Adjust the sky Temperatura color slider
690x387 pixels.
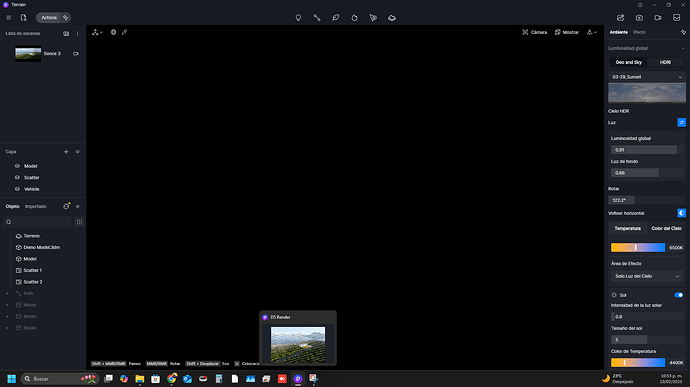tap(638, 247)
